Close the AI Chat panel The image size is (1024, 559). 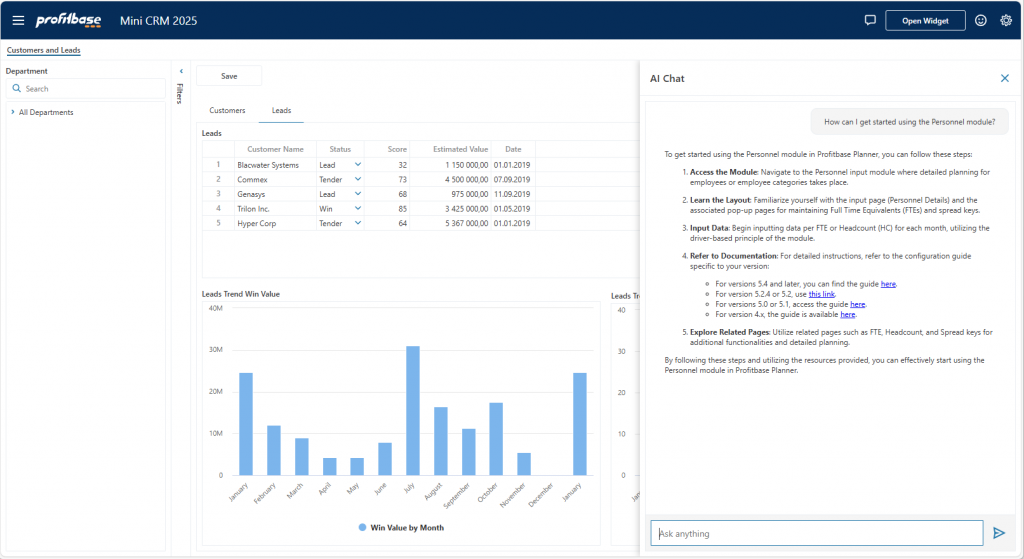pos(1005,78)
